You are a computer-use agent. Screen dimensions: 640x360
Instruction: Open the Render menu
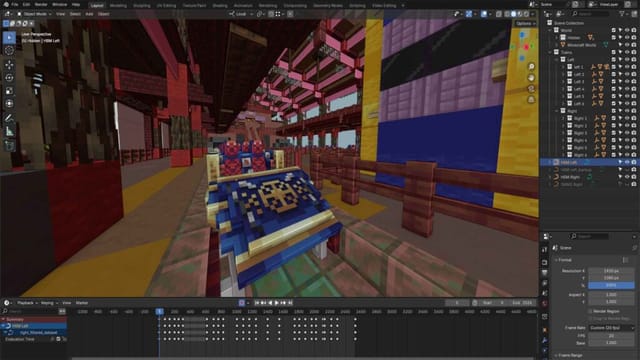(41, 4)
